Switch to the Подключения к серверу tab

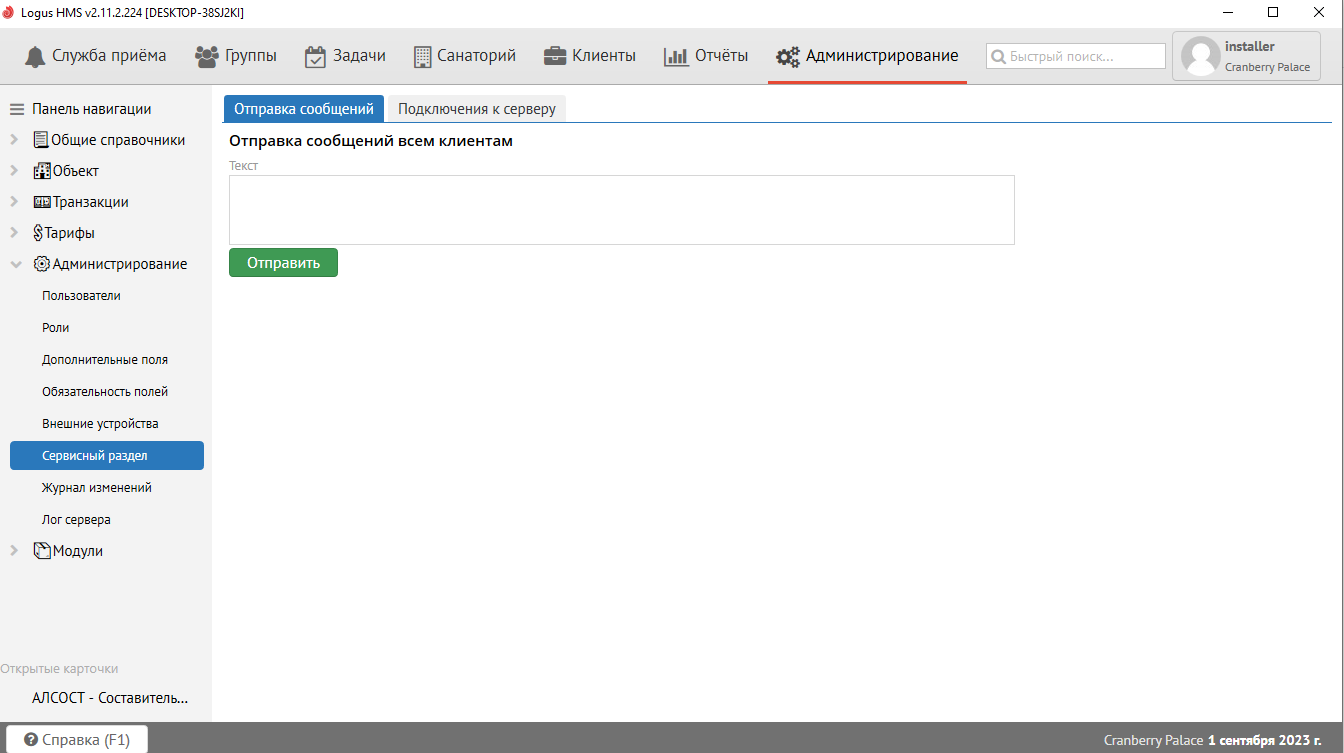click(x=477, y=109)
